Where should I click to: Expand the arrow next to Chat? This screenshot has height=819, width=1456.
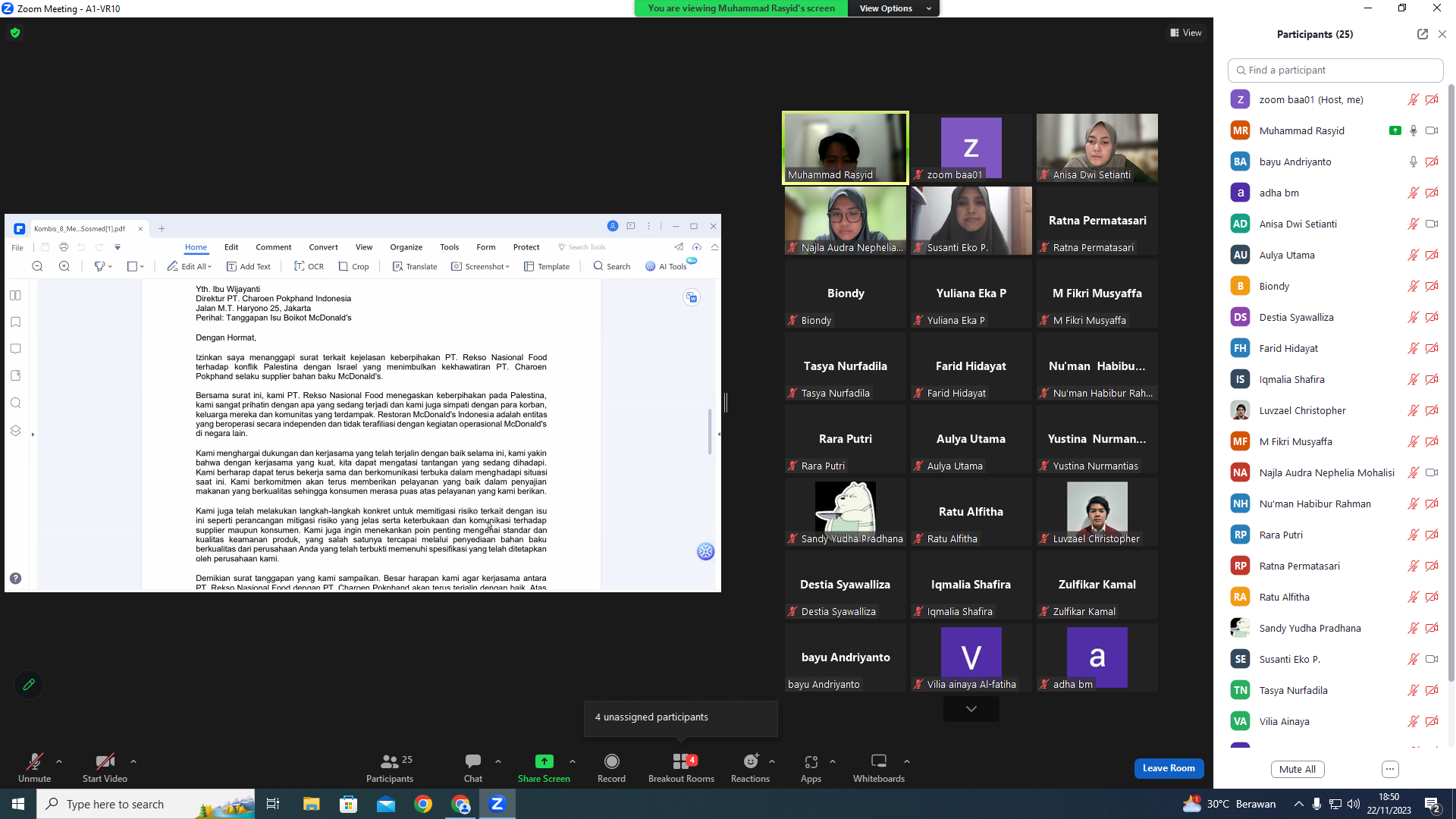[498, 761]
